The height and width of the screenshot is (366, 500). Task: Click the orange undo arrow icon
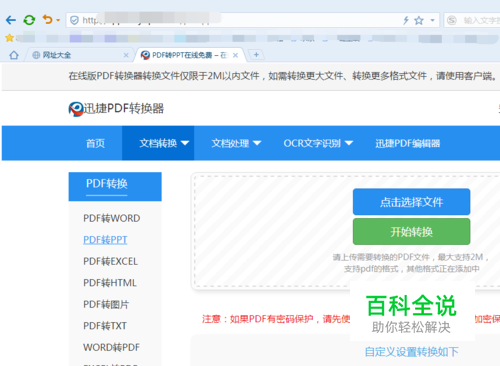point(48,20)
